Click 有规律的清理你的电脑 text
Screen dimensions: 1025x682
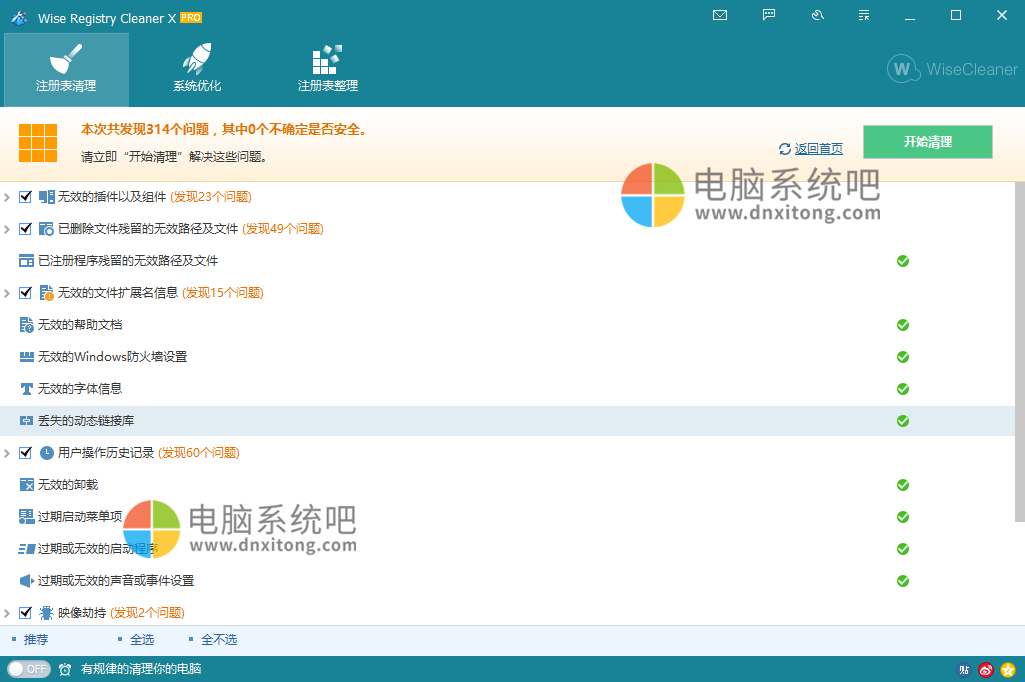click(x=141, y=669)
